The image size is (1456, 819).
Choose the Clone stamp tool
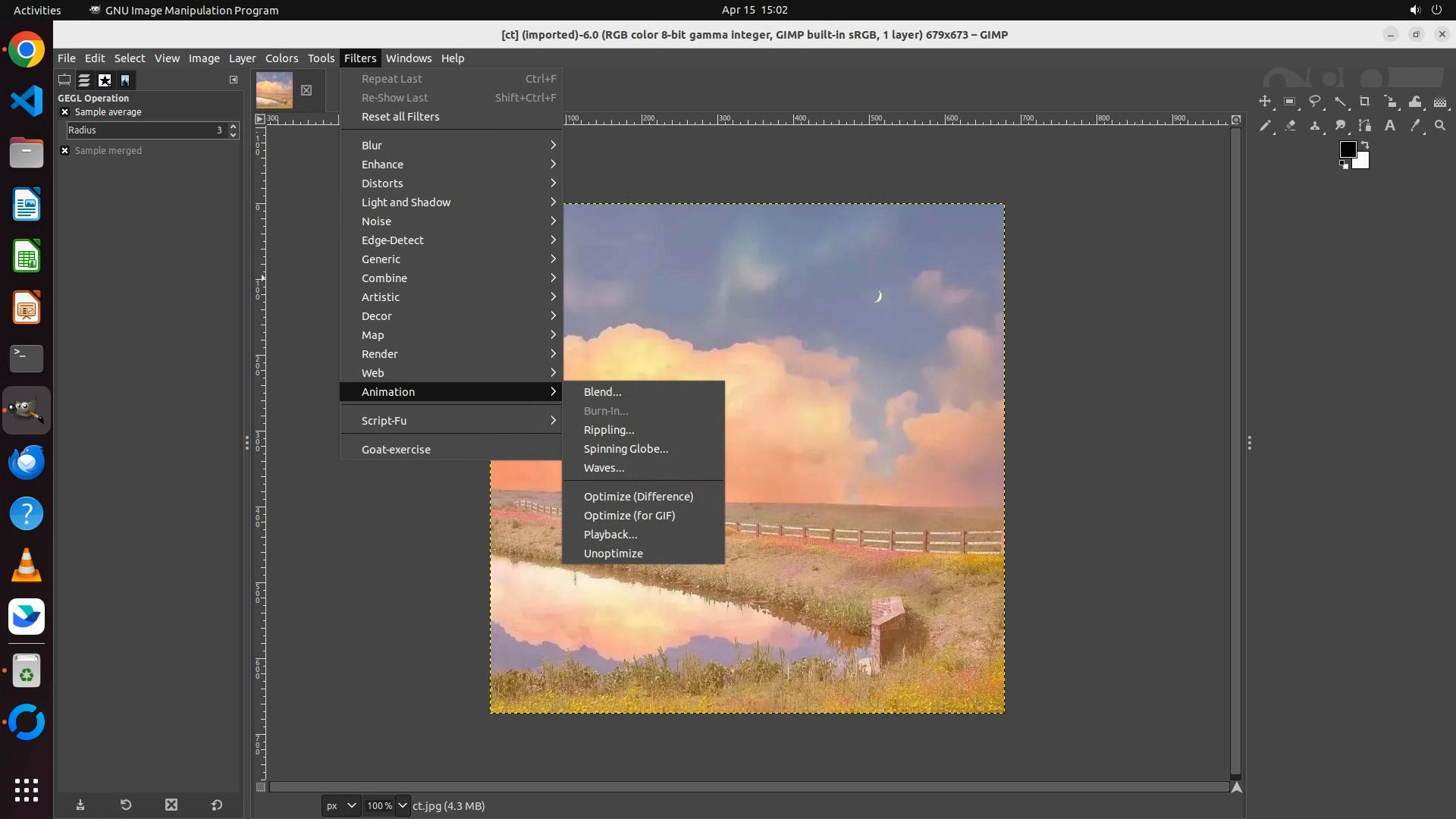(1315, 126)
